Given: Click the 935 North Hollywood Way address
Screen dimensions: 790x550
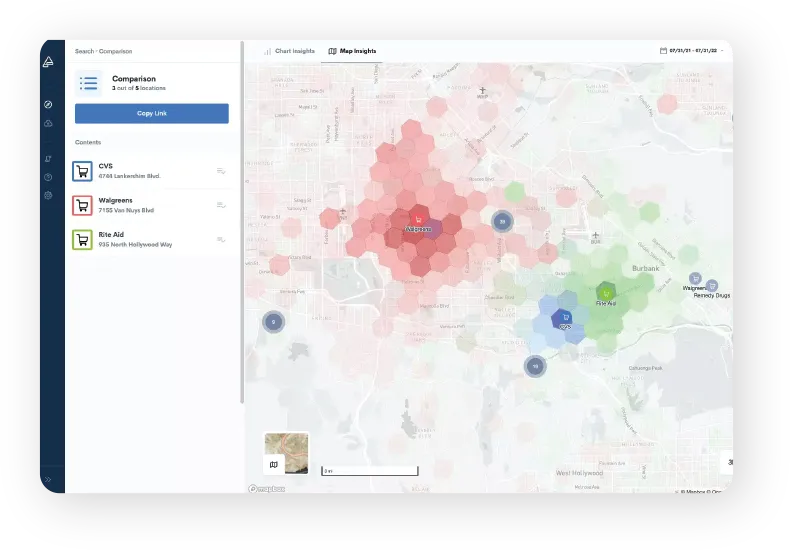Looking at the screenshot, I should (x=135, y=244).
